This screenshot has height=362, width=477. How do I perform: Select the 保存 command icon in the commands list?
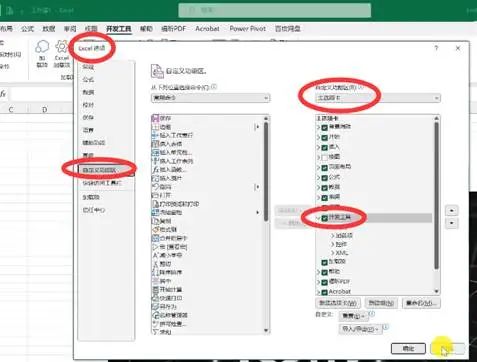tap(155, 118)
